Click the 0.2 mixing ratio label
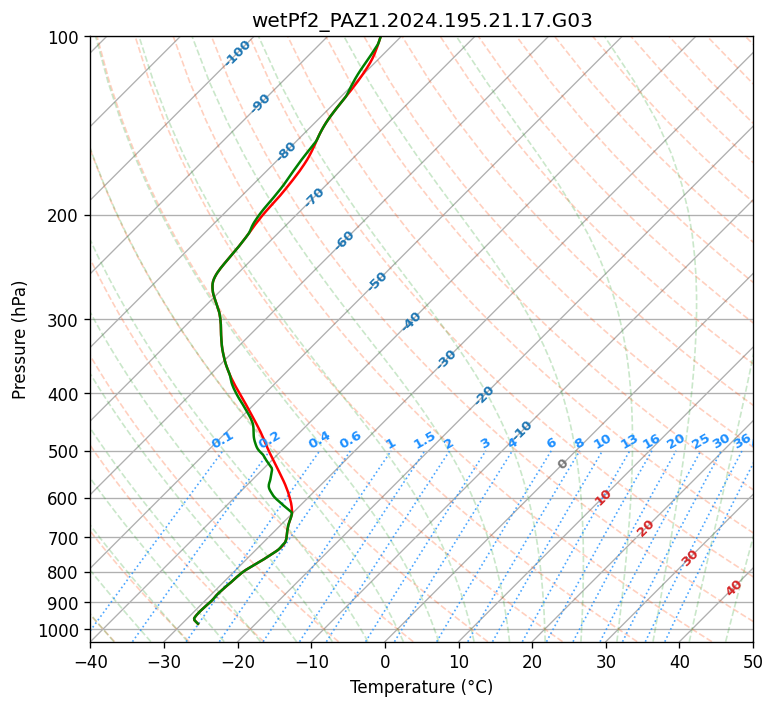The image size is (775, 708). point(269,440)
